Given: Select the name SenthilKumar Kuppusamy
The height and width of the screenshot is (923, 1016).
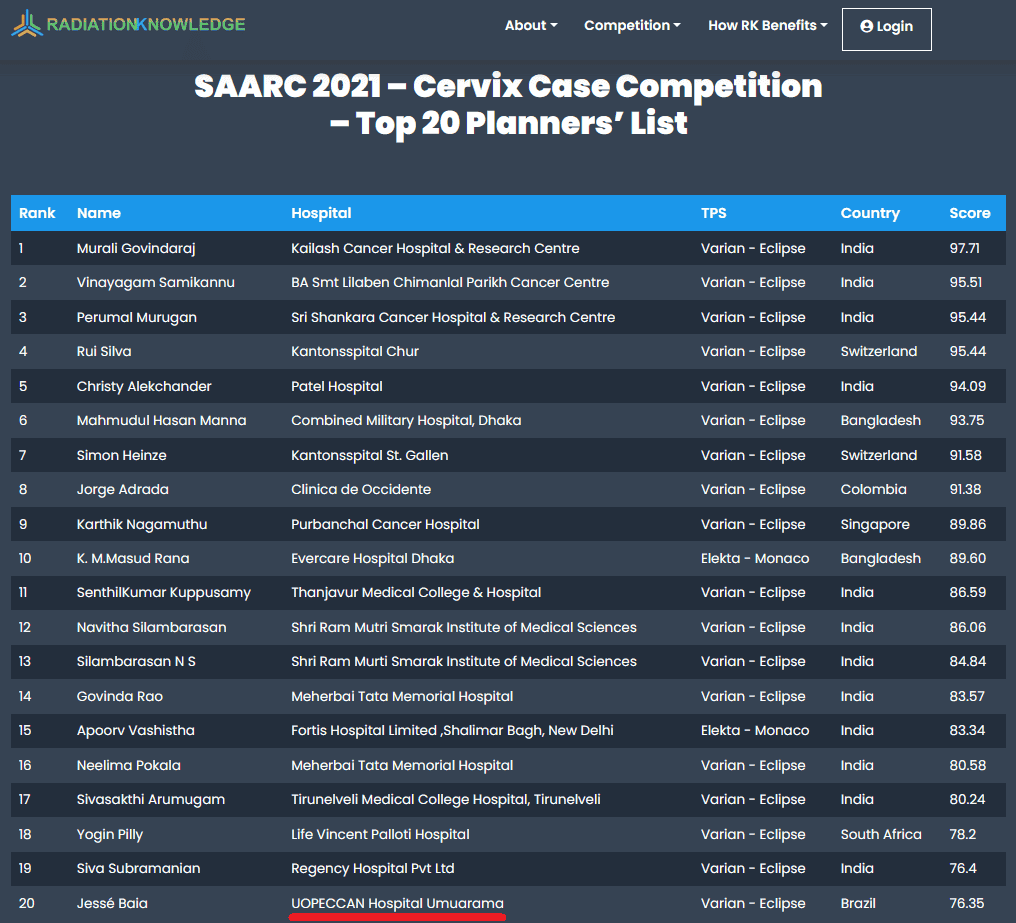Looking at the screenshot, I should pos(163,593).
